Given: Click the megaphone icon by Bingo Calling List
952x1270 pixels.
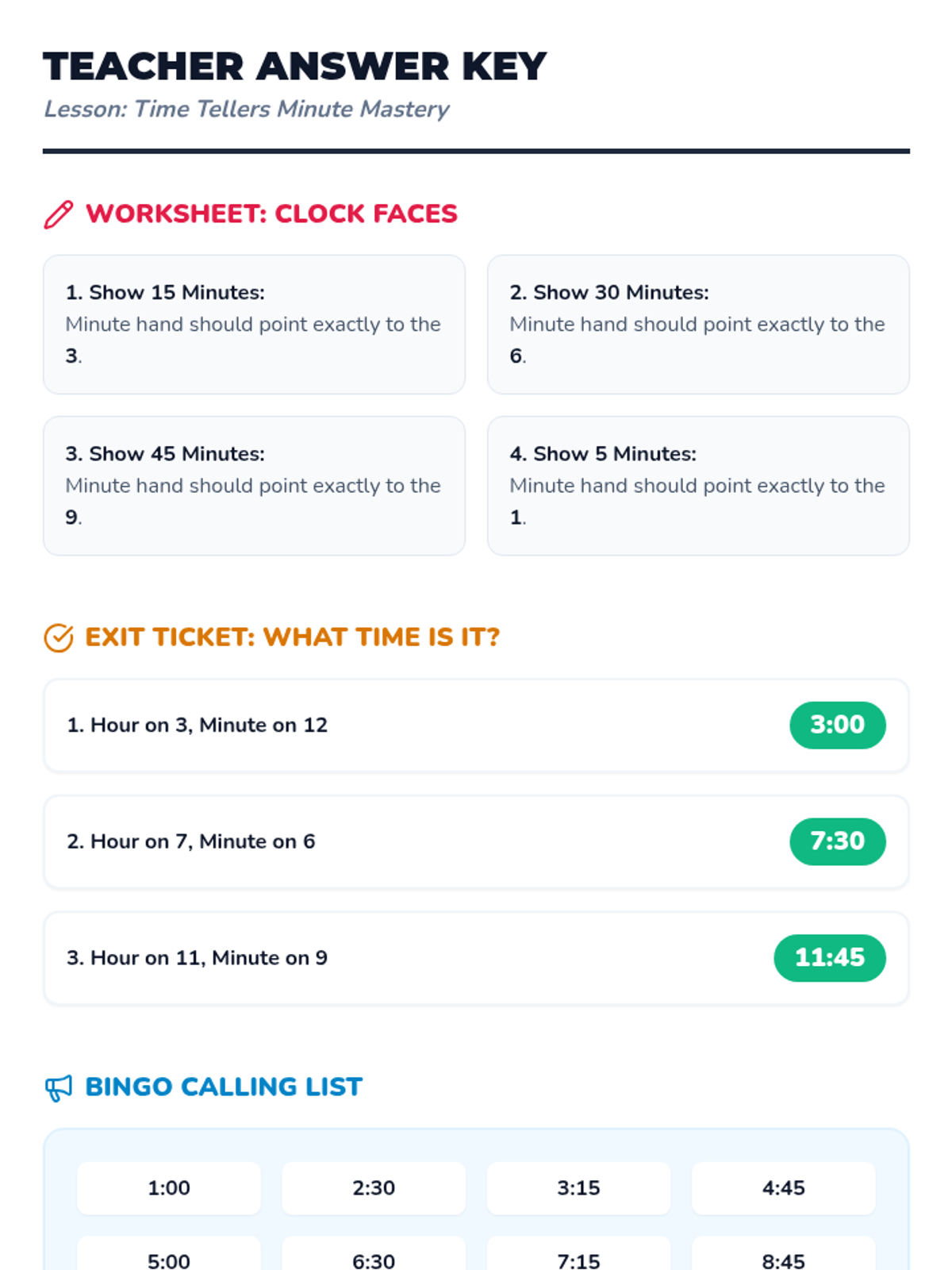Looking at the screenshot, I should point(58,1087).
